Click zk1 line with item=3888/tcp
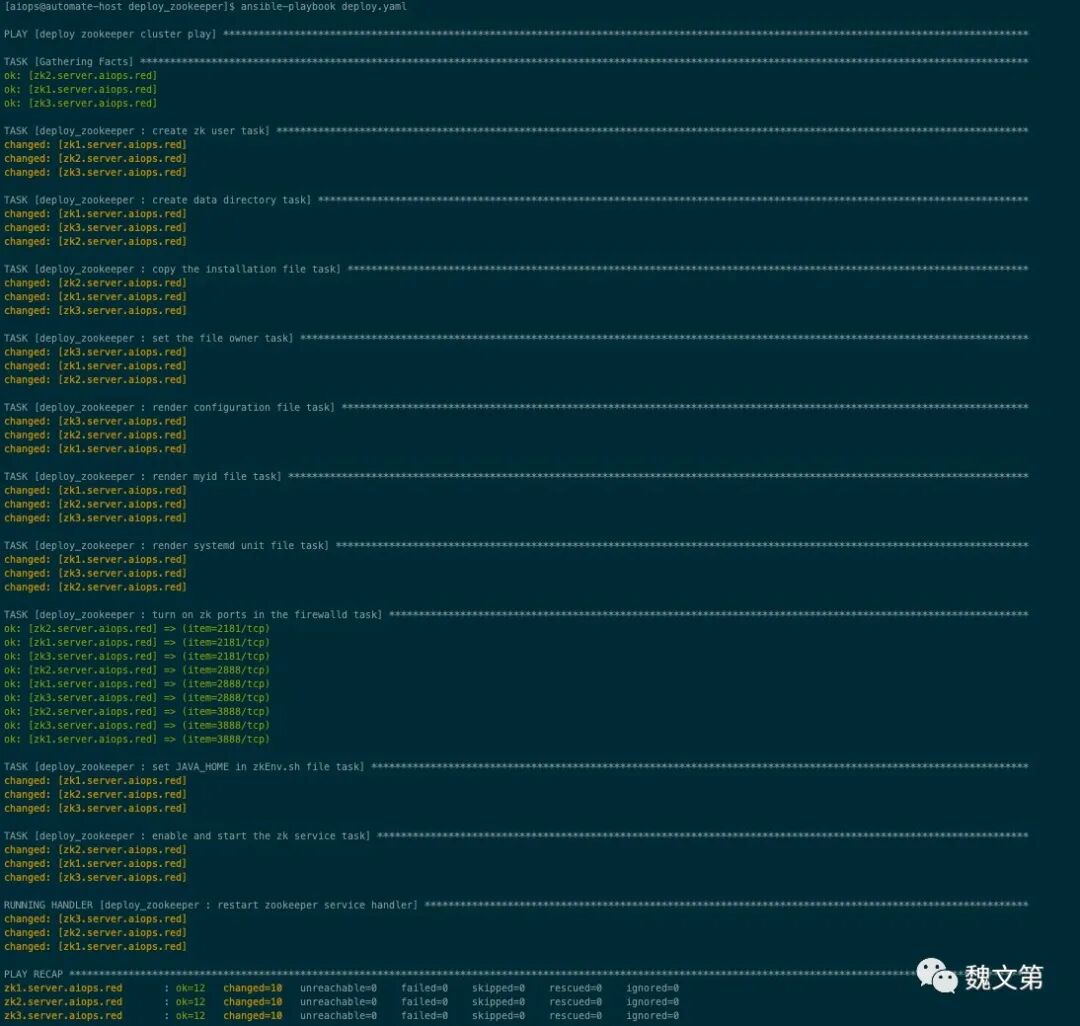 [x=137, y=739]
